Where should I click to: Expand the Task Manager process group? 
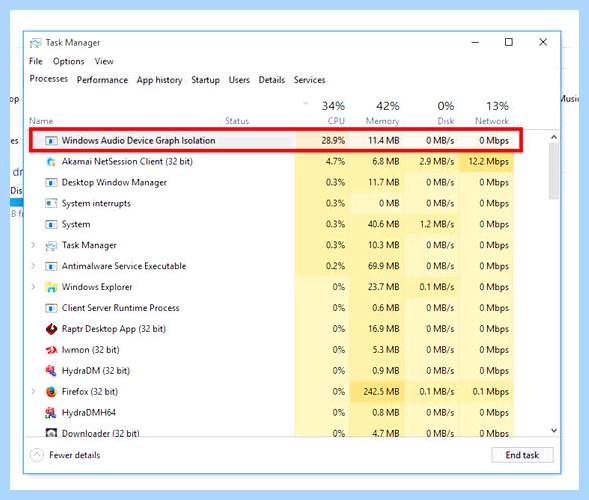(33, 245)
